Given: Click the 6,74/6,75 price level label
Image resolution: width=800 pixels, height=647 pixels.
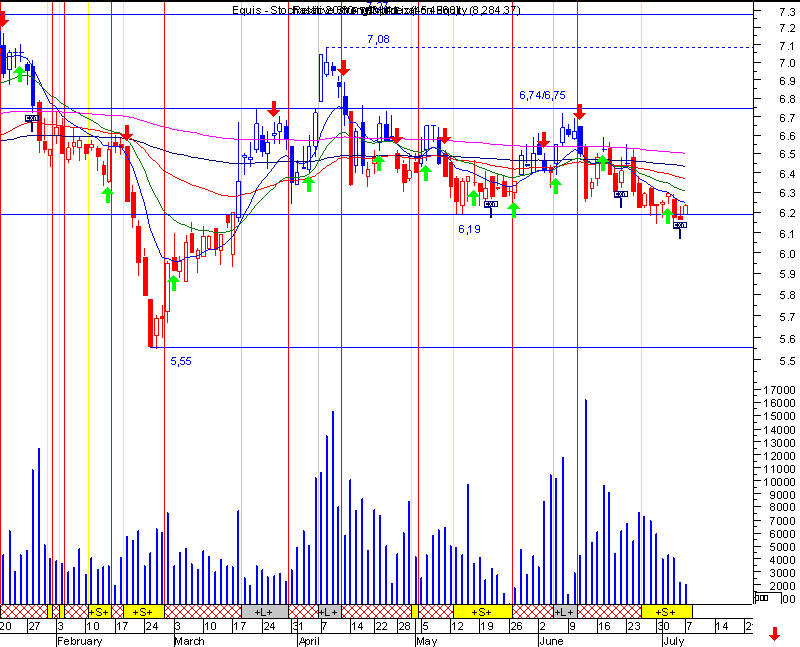Looking at the screenshot, I should point(542,95).
